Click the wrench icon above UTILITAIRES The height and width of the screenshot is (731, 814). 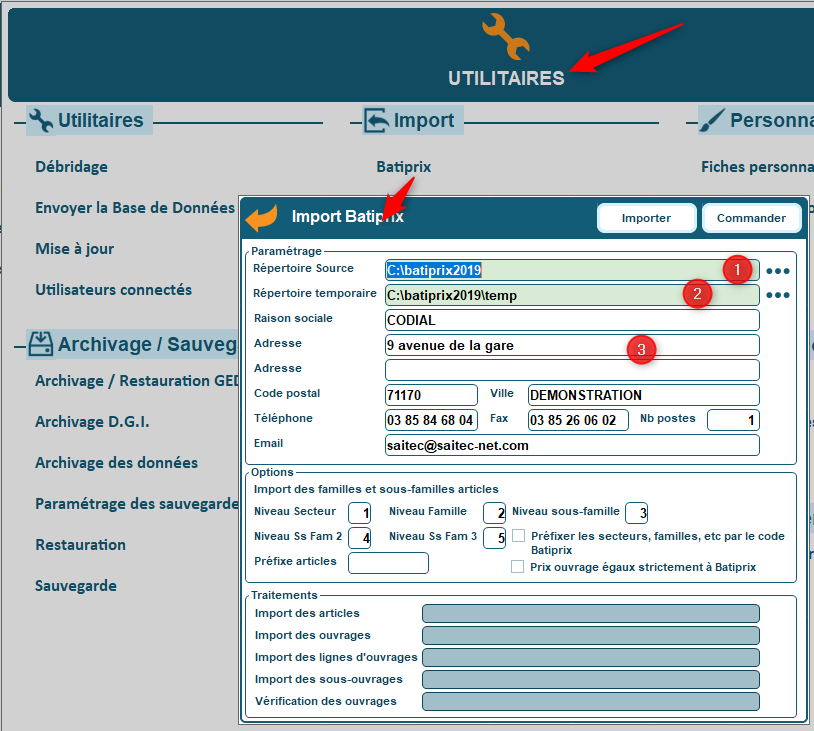[506, 38]
